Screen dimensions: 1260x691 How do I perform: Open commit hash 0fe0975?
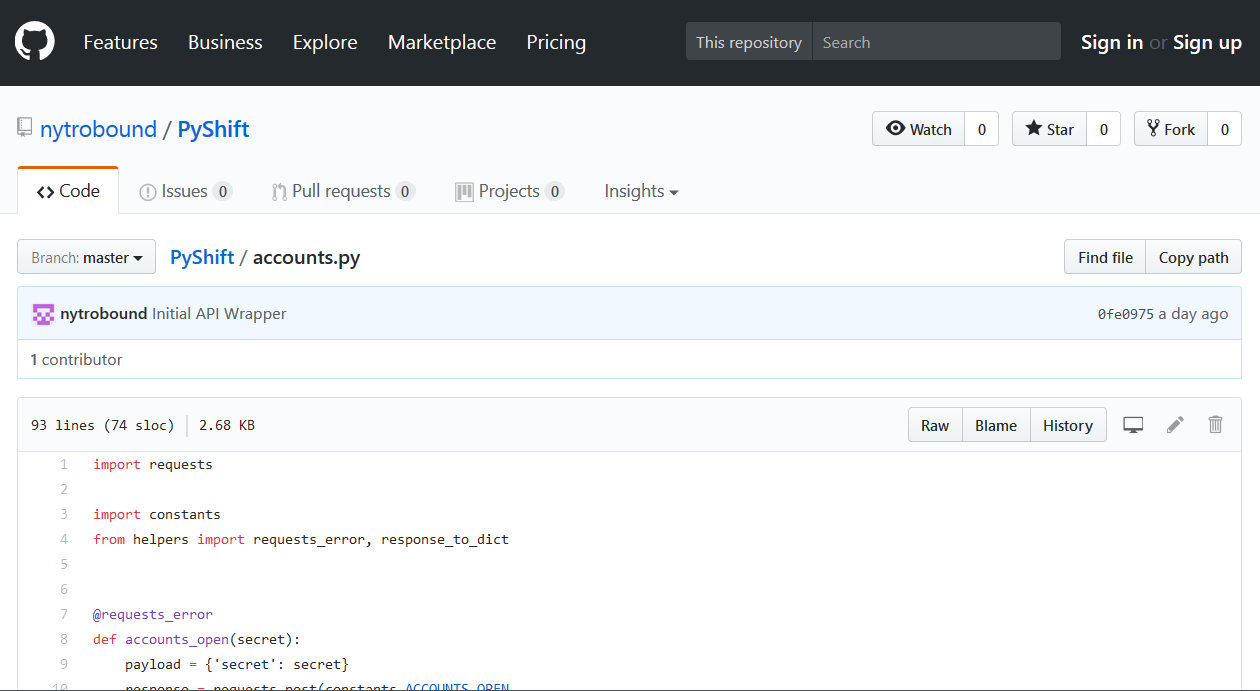pyautogui.click(x=1126, y=314)
